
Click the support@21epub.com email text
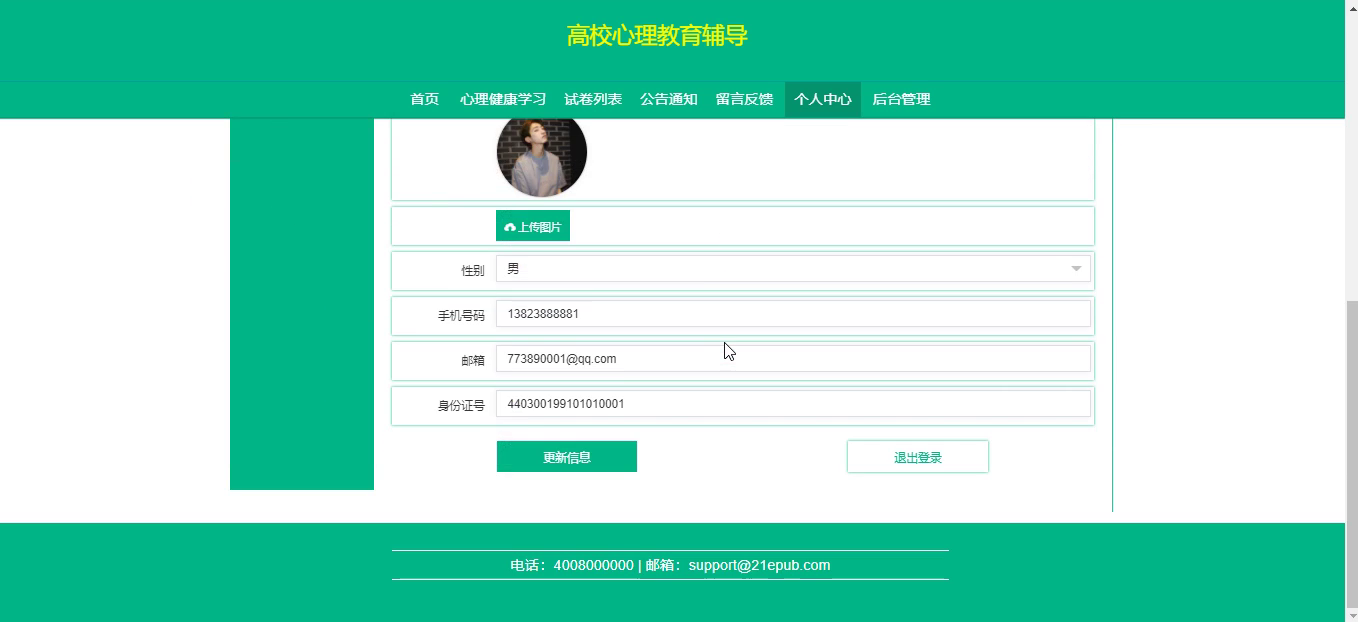pyautogui.click(x=759, y=565)
